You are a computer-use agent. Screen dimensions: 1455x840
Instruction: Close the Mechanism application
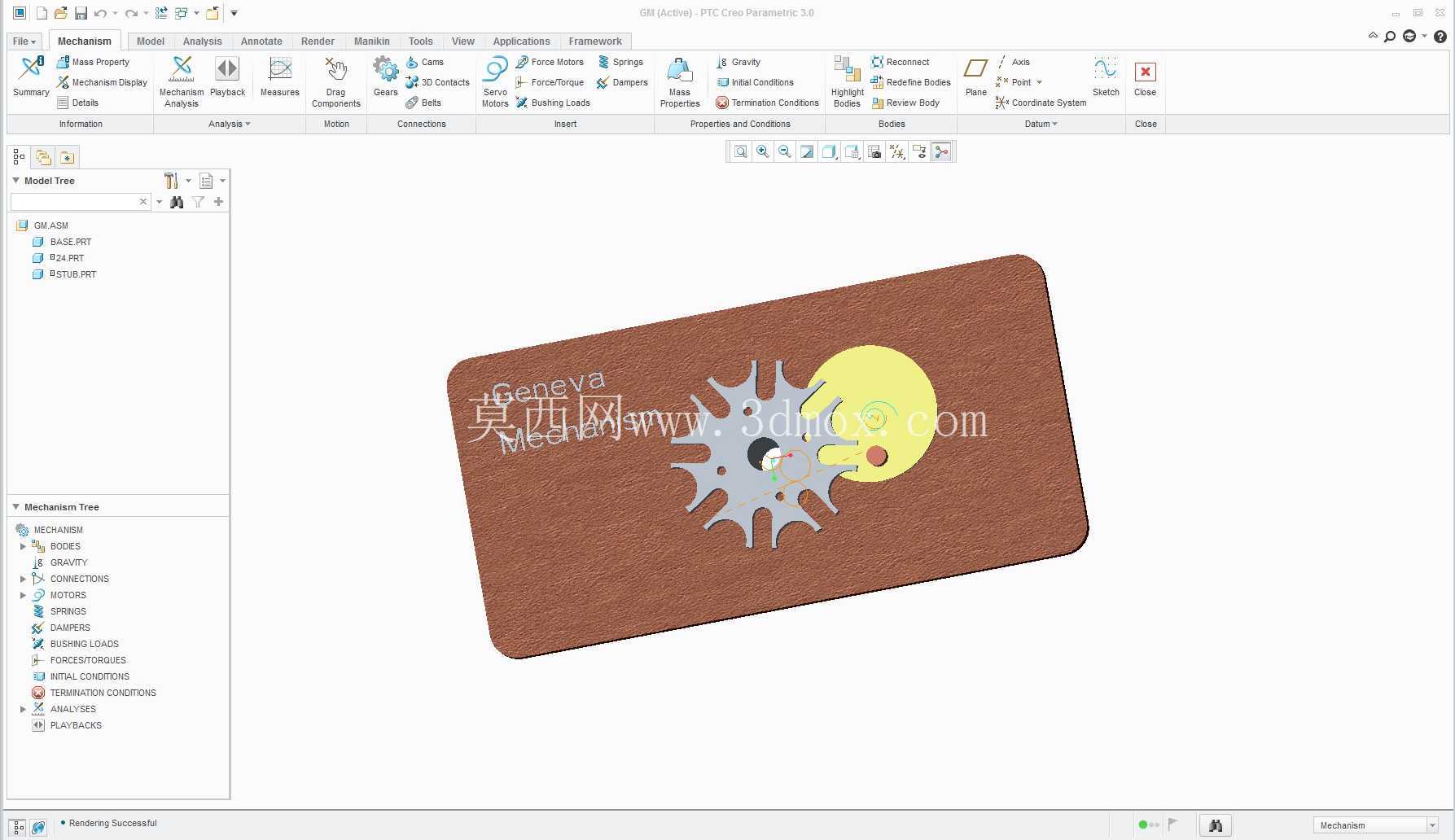pos(1145,77)
